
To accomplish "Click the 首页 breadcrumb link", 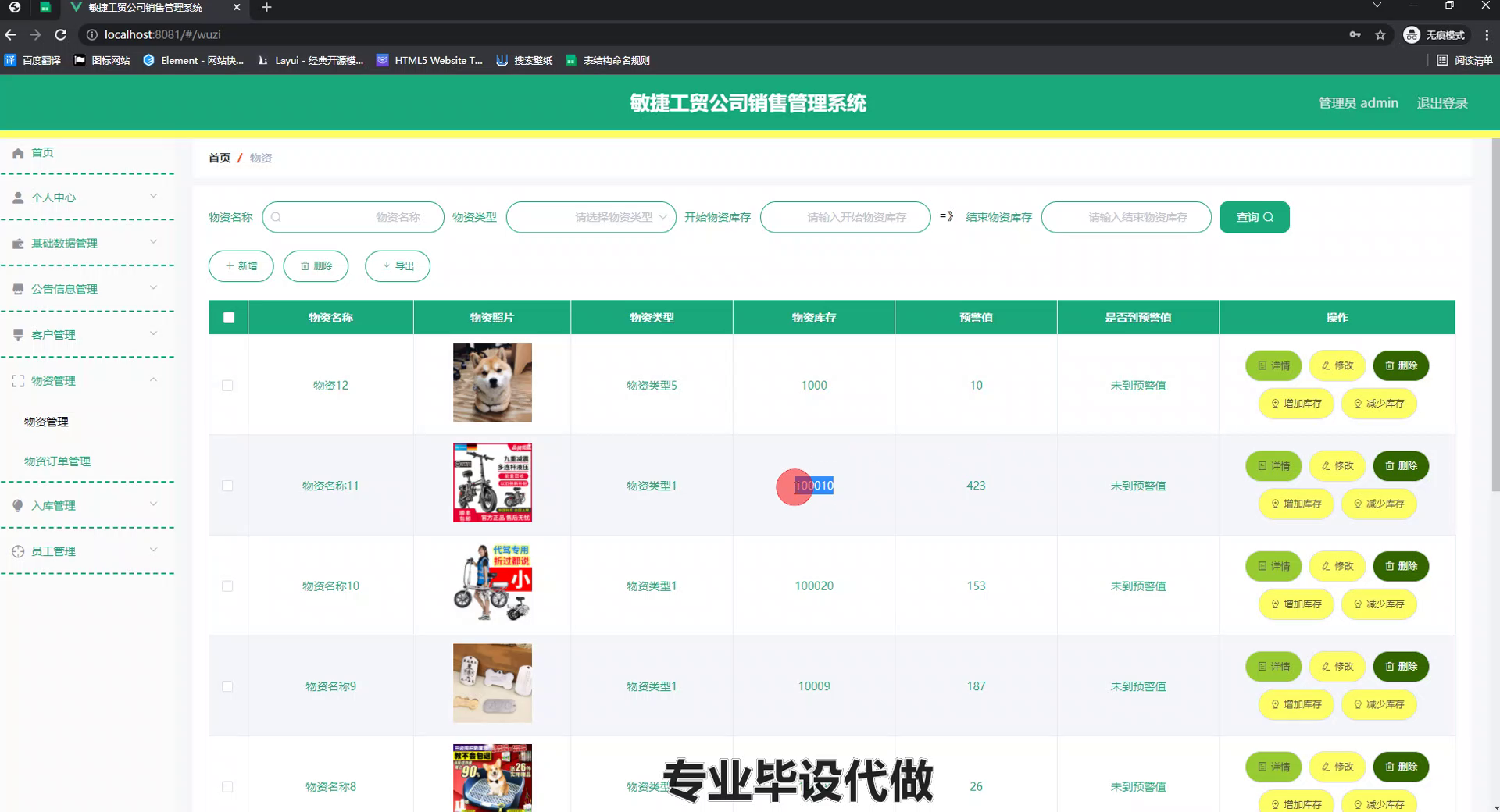I will point(220,158).
